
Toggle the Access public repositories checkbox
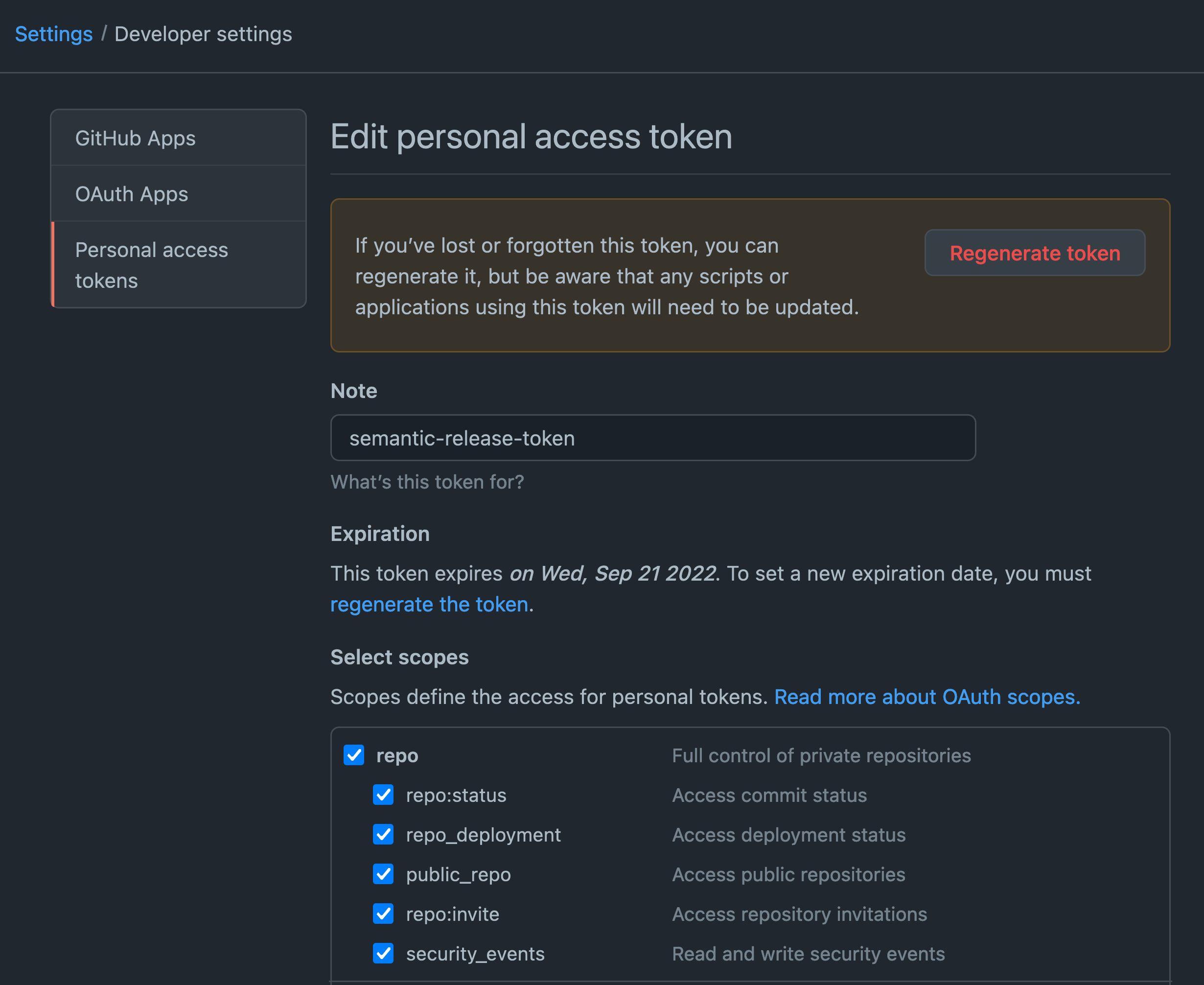point(383,874)
